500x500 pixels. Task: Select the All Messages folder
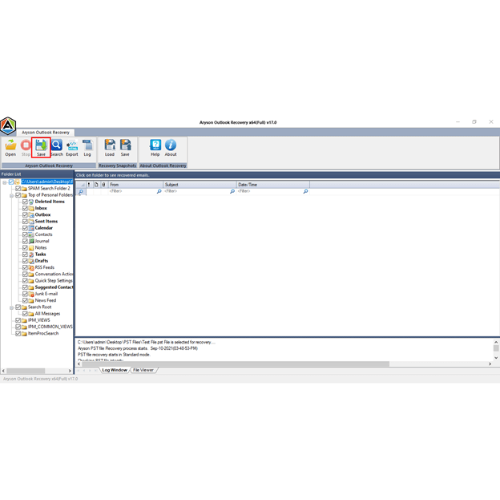click(47, 314)
